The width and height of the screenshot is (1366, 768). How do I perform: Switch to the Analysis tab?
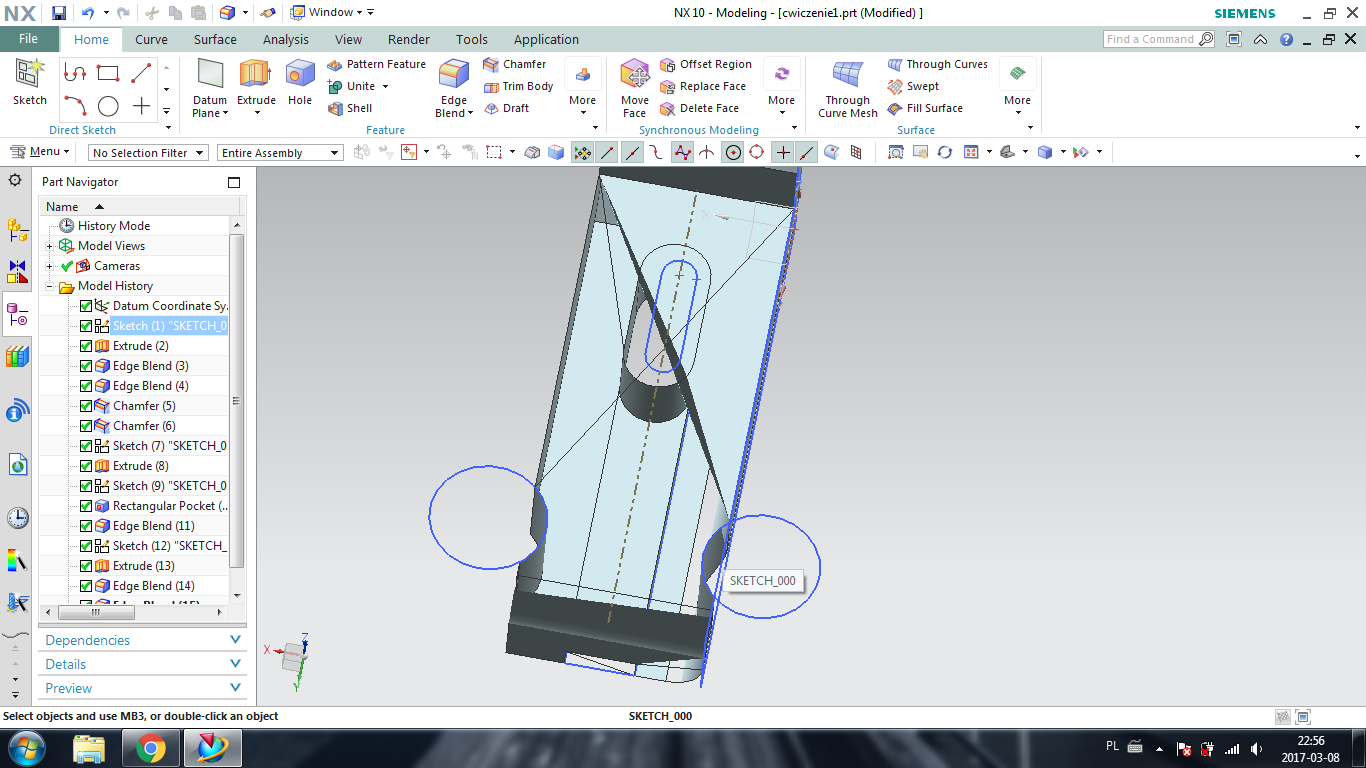tap(286, 40)
